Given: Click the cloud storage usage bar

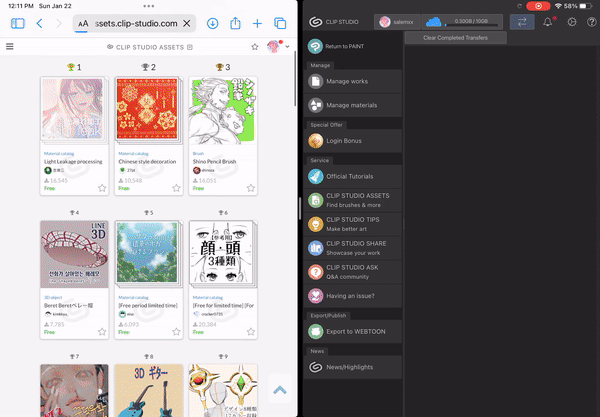Looking at the screenshot, I should pos(462,22).
